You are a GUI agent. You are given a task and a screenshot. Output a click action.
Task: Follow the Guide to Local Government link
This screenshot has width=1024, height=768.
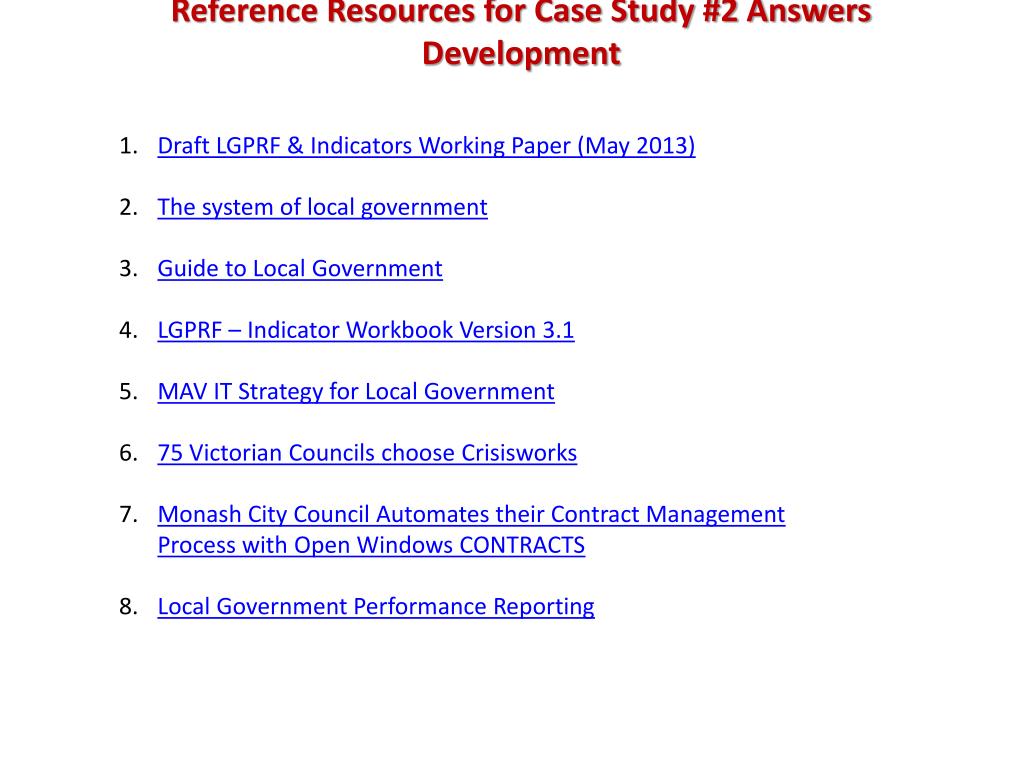(300, 268)
